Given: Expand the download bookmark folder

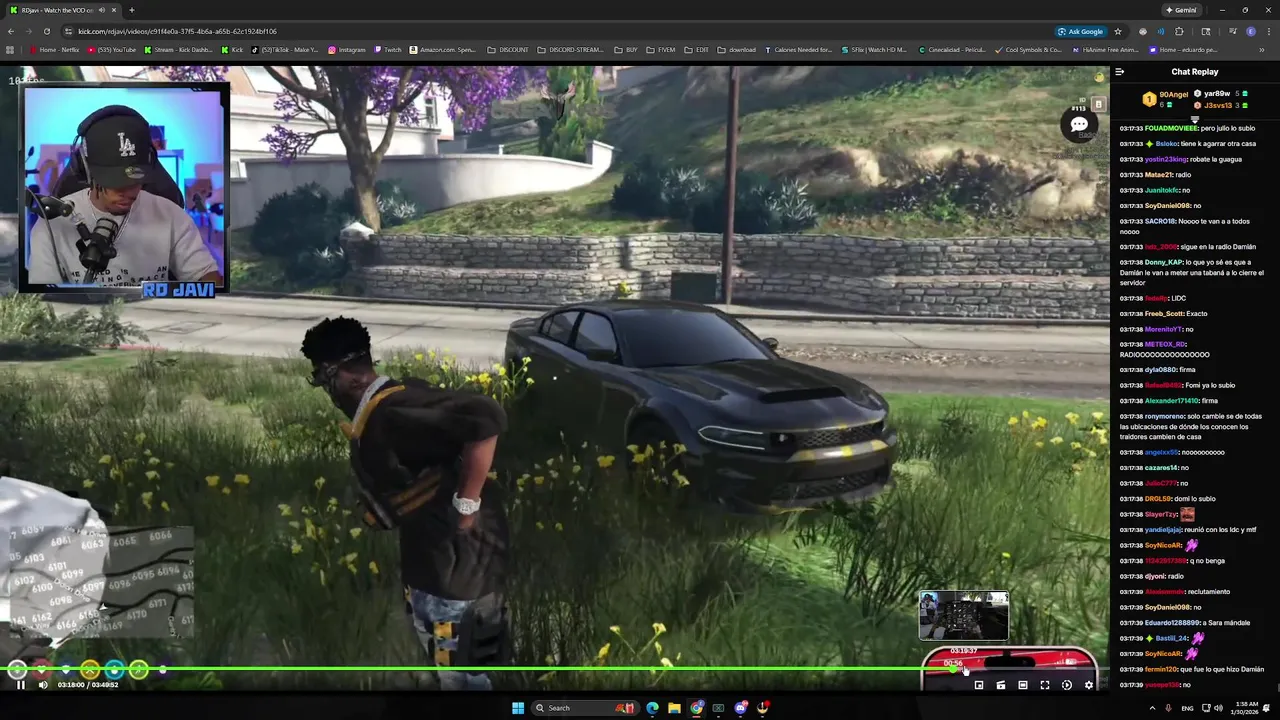Looking at the screenshot, I should point(737,49).
